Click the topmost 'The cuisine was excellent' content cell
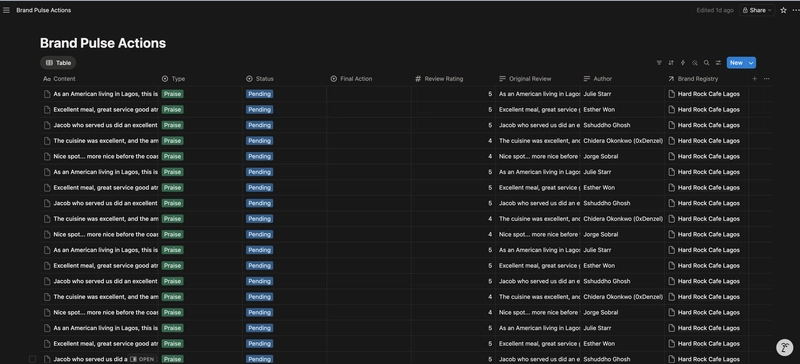 pos(100,141)
